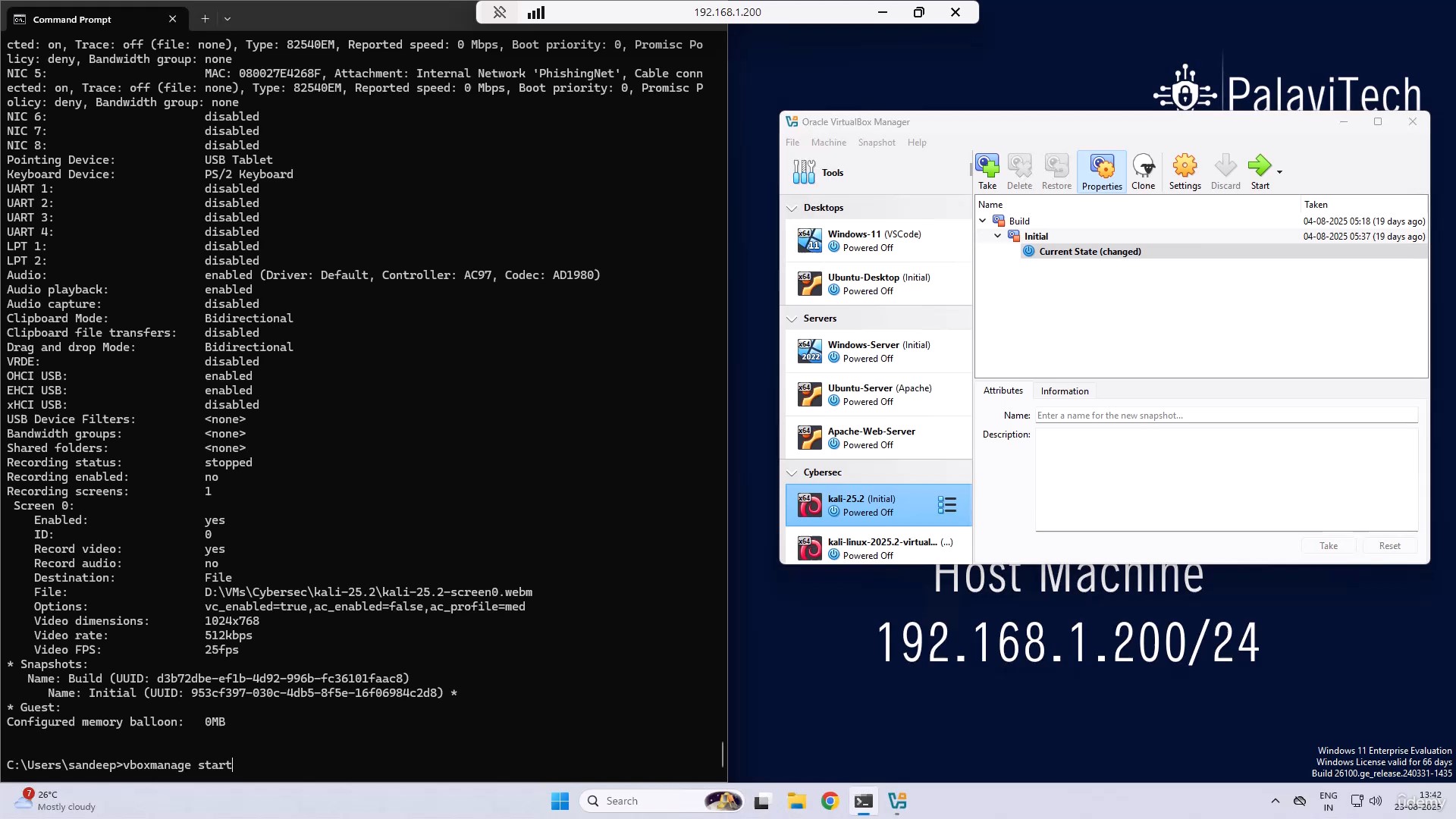Open the Help menu in VirtualBox
1456x819 pixels.
[x=917, y=143]
